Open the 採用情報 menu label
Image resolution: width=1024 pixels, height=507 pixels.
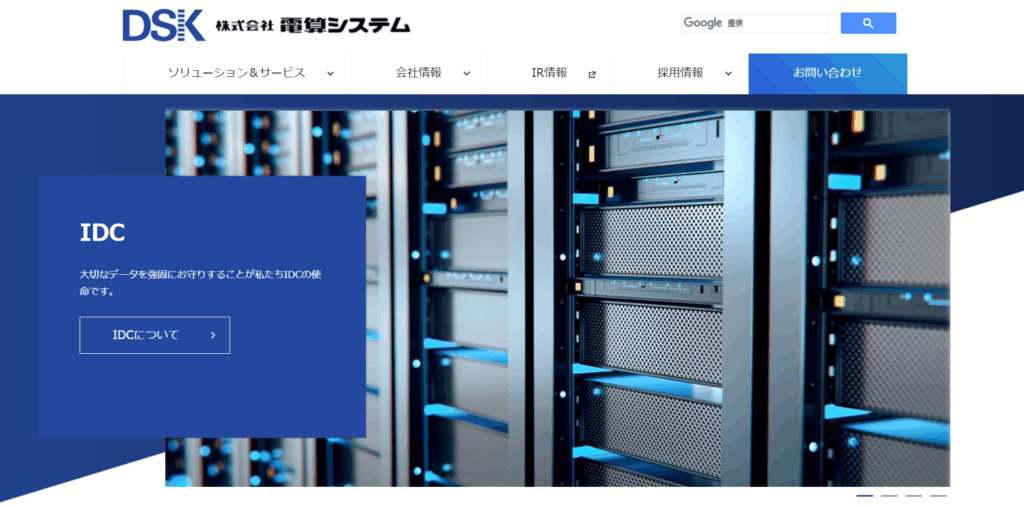click(x=680, y=73)
